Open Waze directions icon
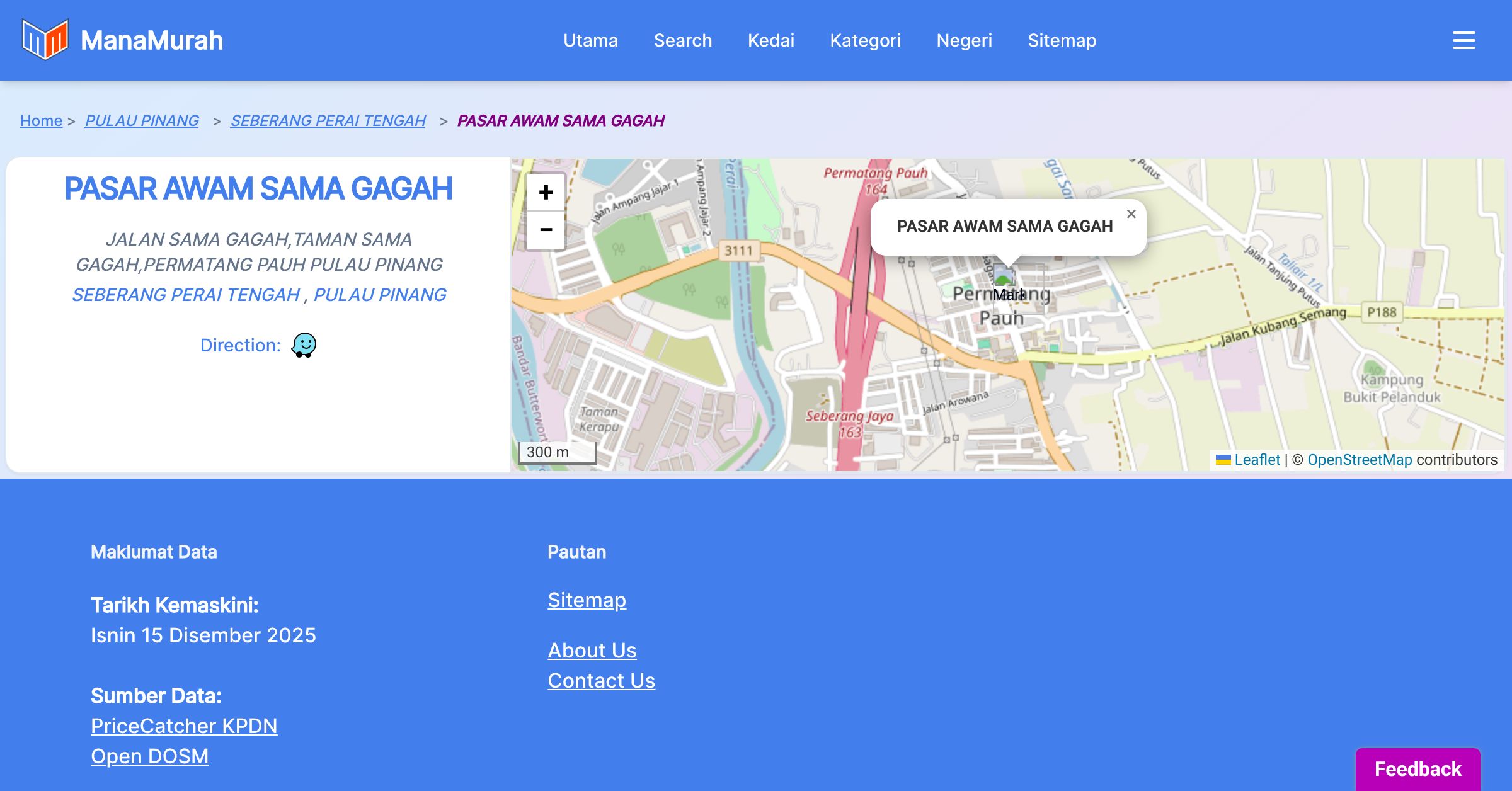The width and height of the screenshot is (1512, 791). click(x=304, y=345)
